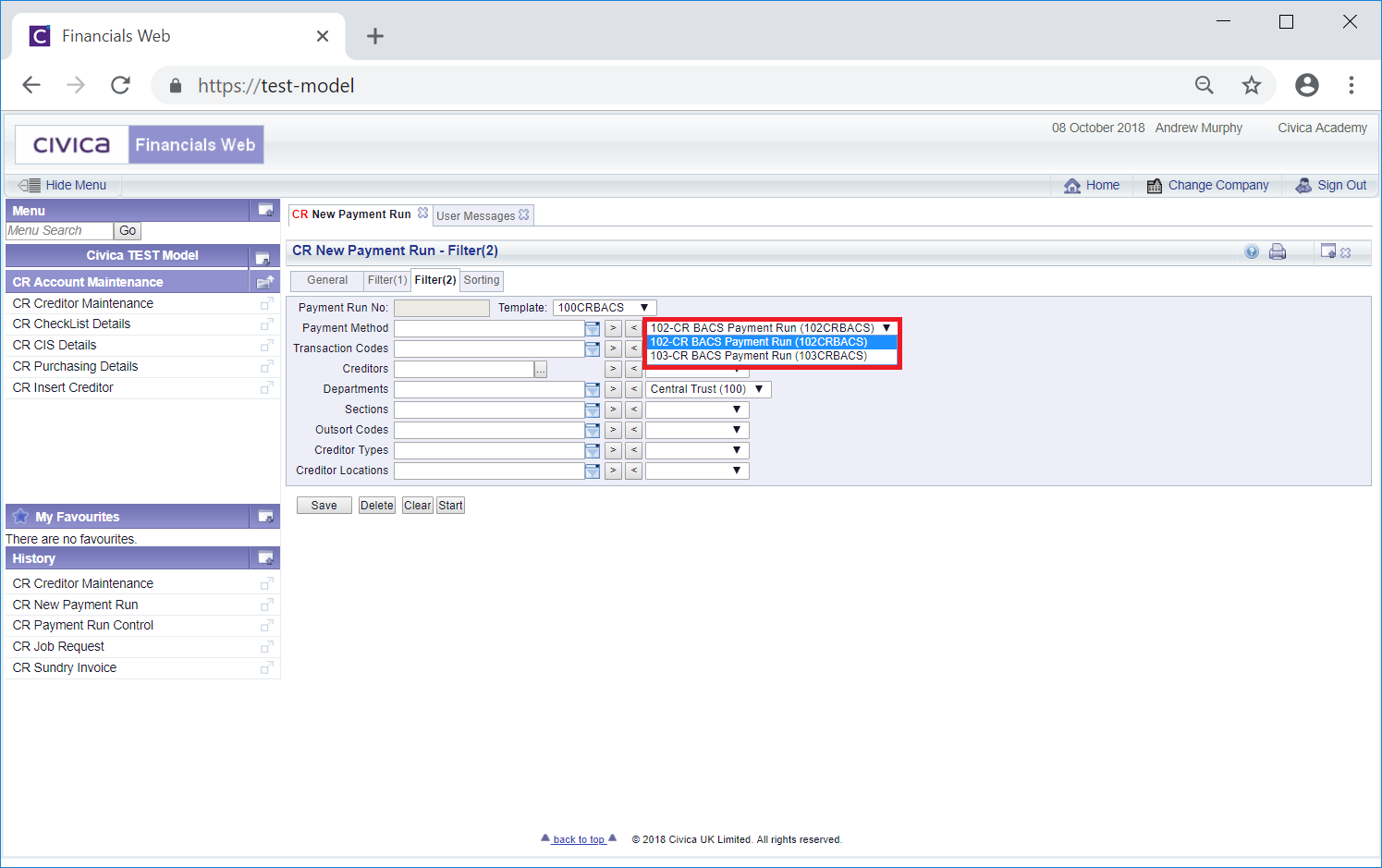Click the Change Company icon
1382x868 pixels.
(x=1155, y=186)
